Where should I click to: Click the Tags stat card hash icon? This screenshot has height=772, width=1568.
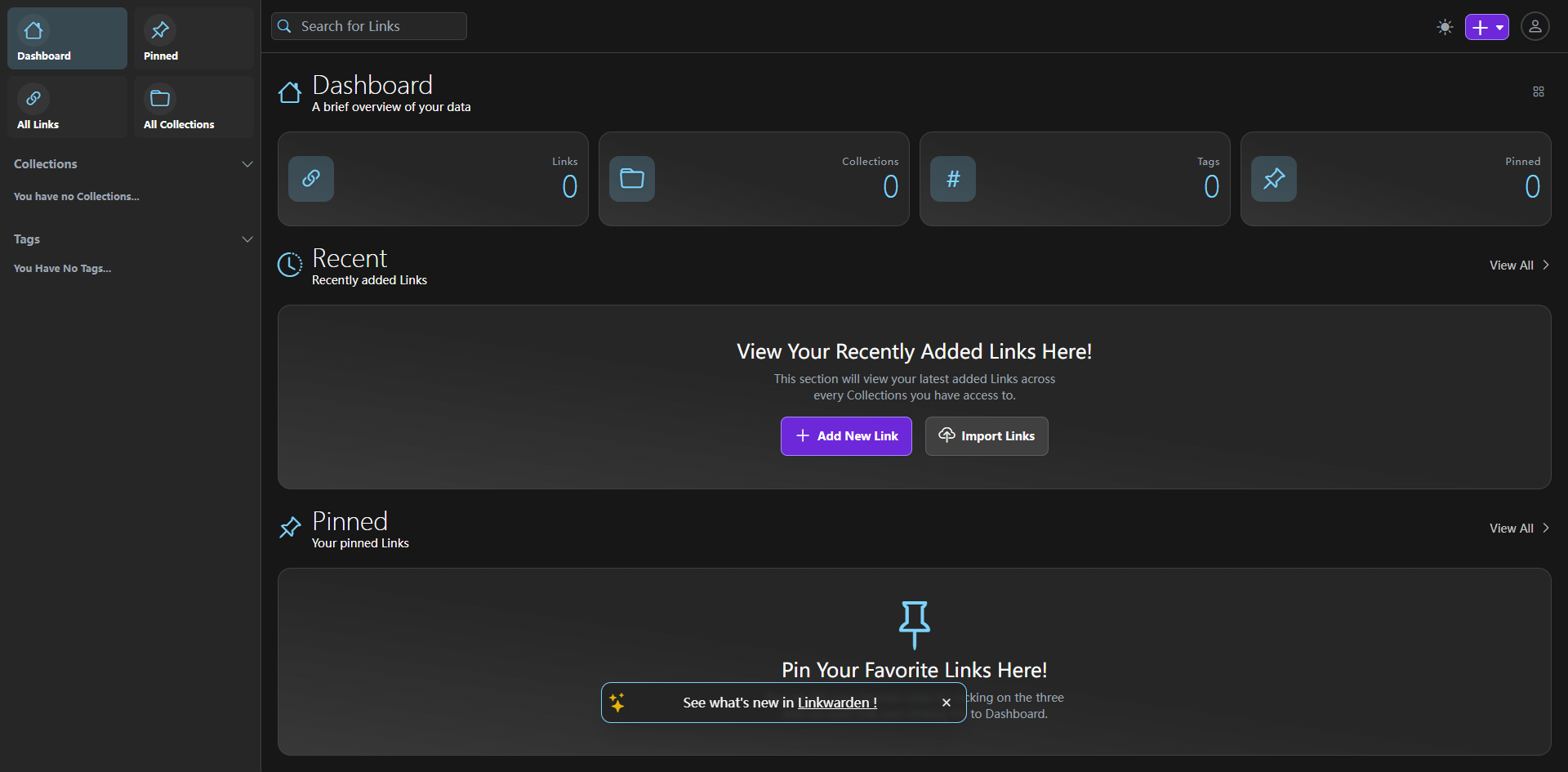click(953, 179)
